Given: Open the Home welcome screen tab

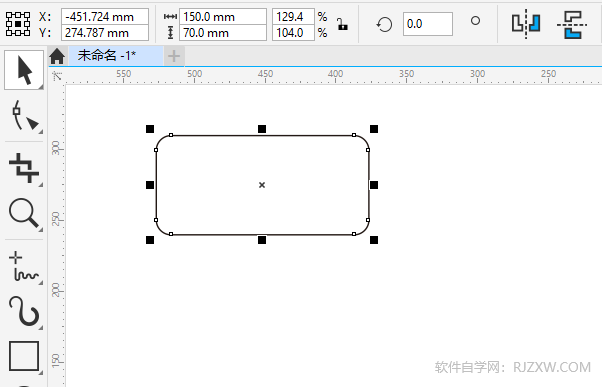Looking at the screenshot, I should [57, 56].
